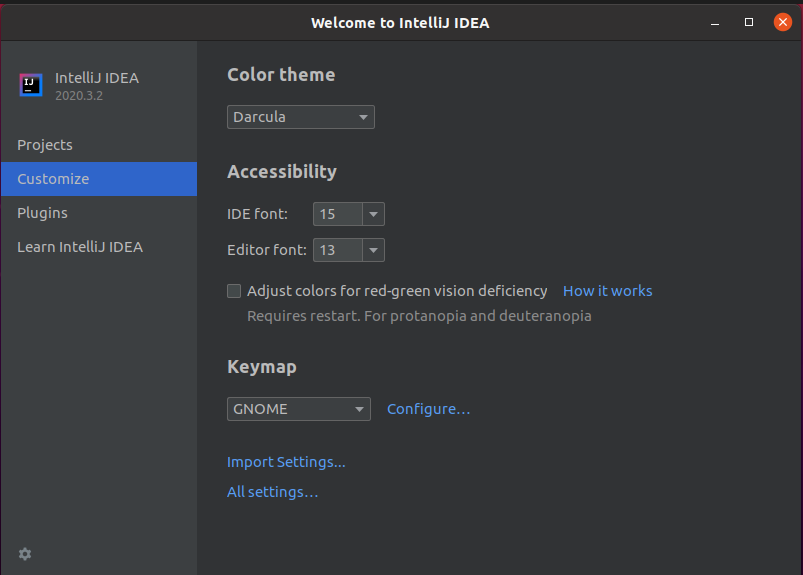Switch to the Projects section
The height and width of the screenshot is (575, 803).
99,145
